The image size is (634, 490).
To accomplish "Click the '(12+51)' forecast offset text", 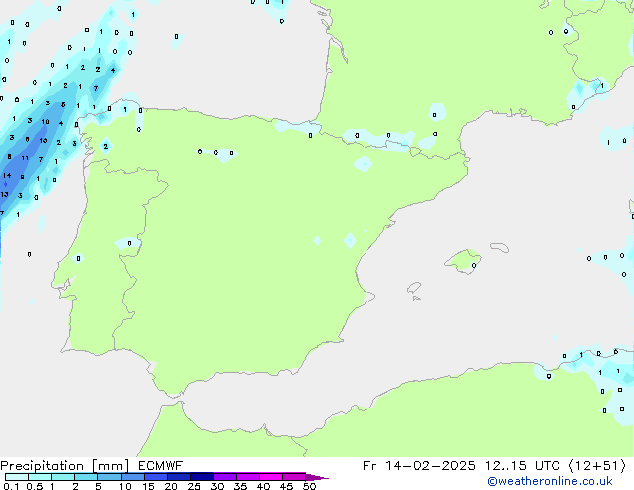I will coord(597,466).
